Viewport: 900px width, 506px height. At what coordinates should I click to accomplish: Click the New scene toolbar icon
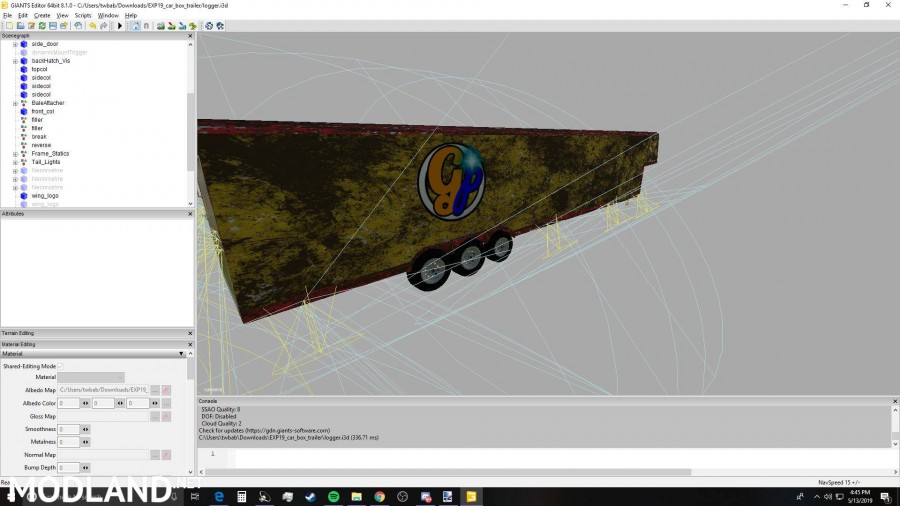point(9,26)
